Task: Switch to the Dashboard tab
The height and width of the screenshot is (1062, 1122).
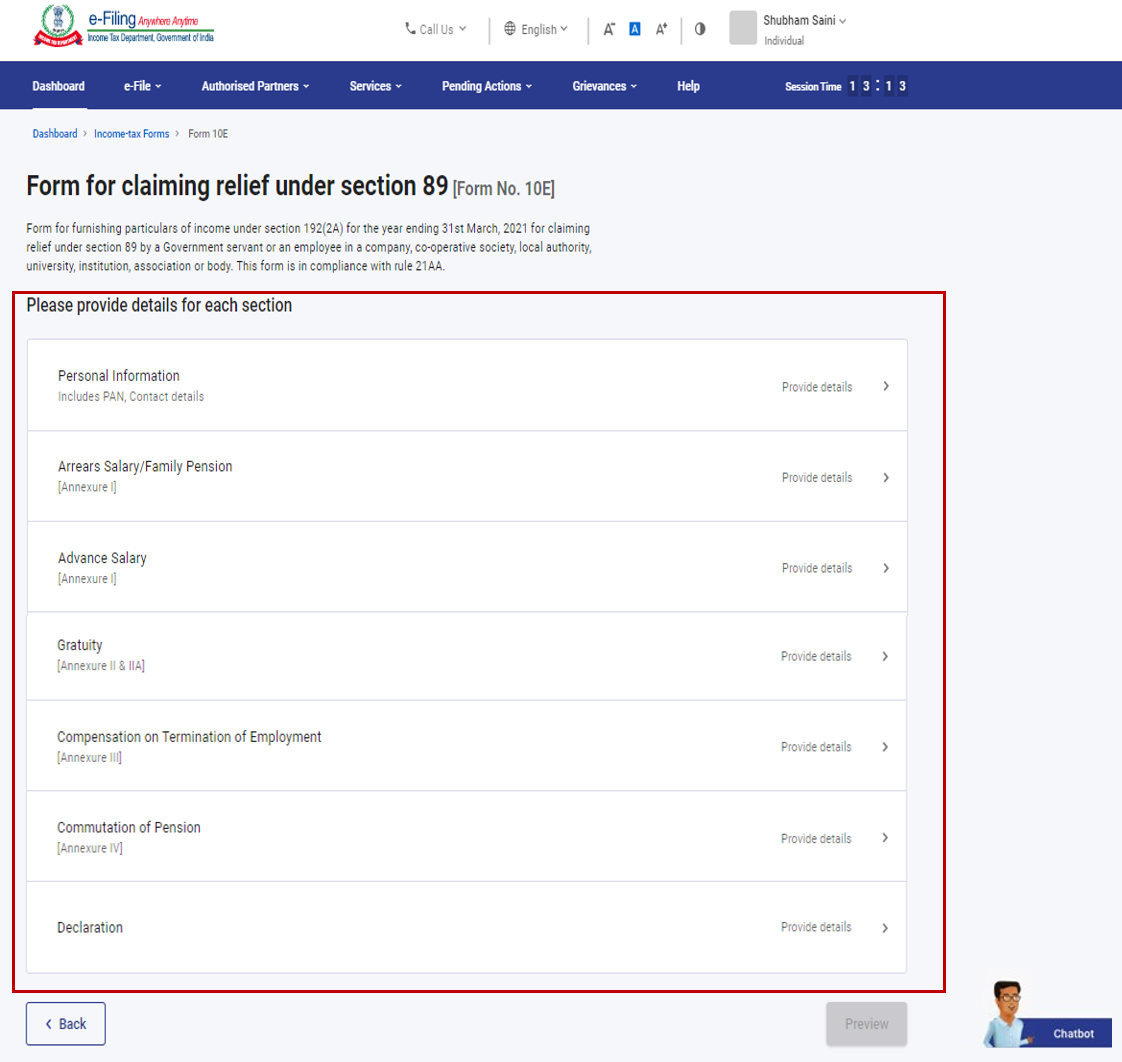Action: tap(58, 86)
